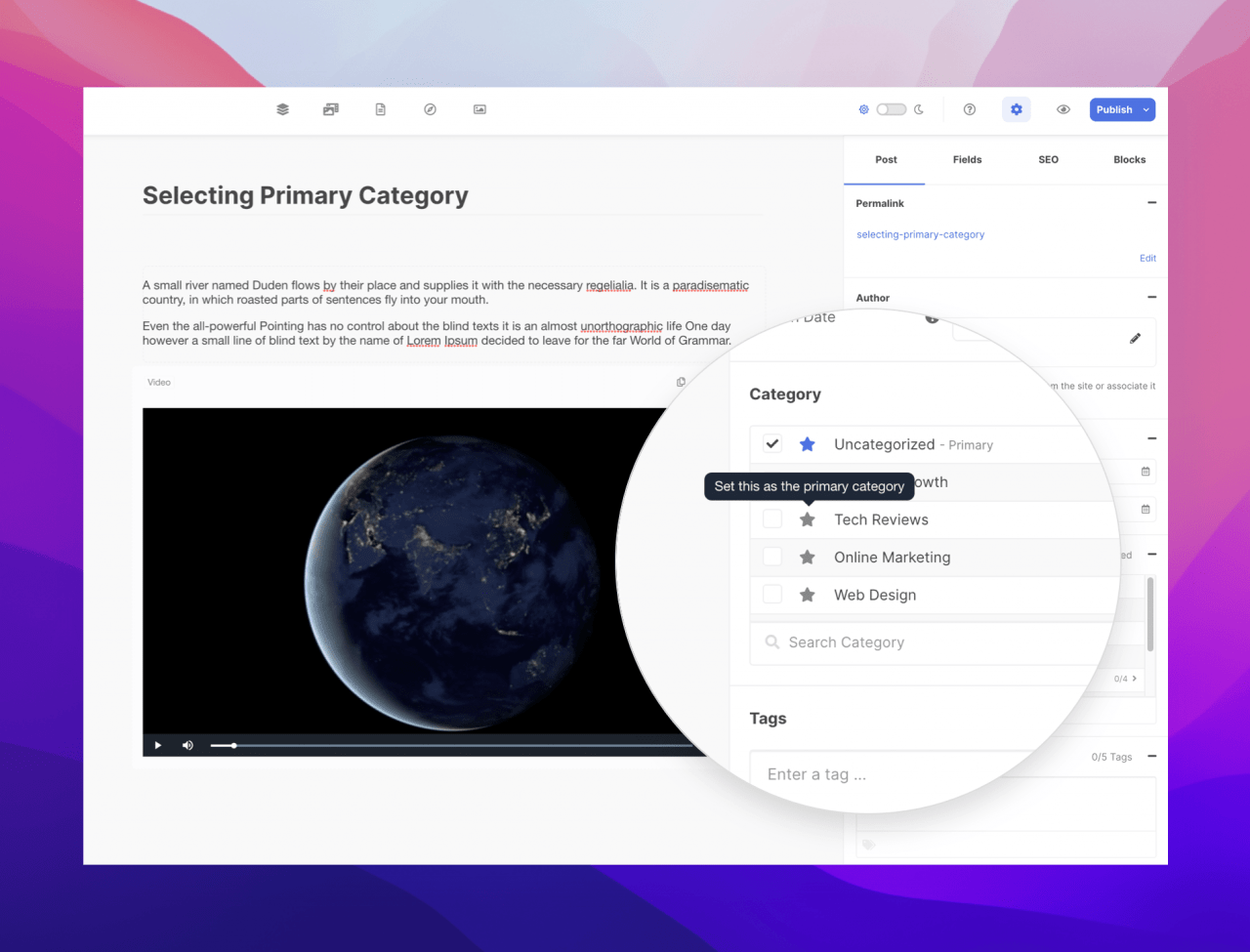Image resolution: width=1250 pixels, height=952 pixels.
Task: Open the media gallery toolbar icon
Action: (x=331, y=109)
